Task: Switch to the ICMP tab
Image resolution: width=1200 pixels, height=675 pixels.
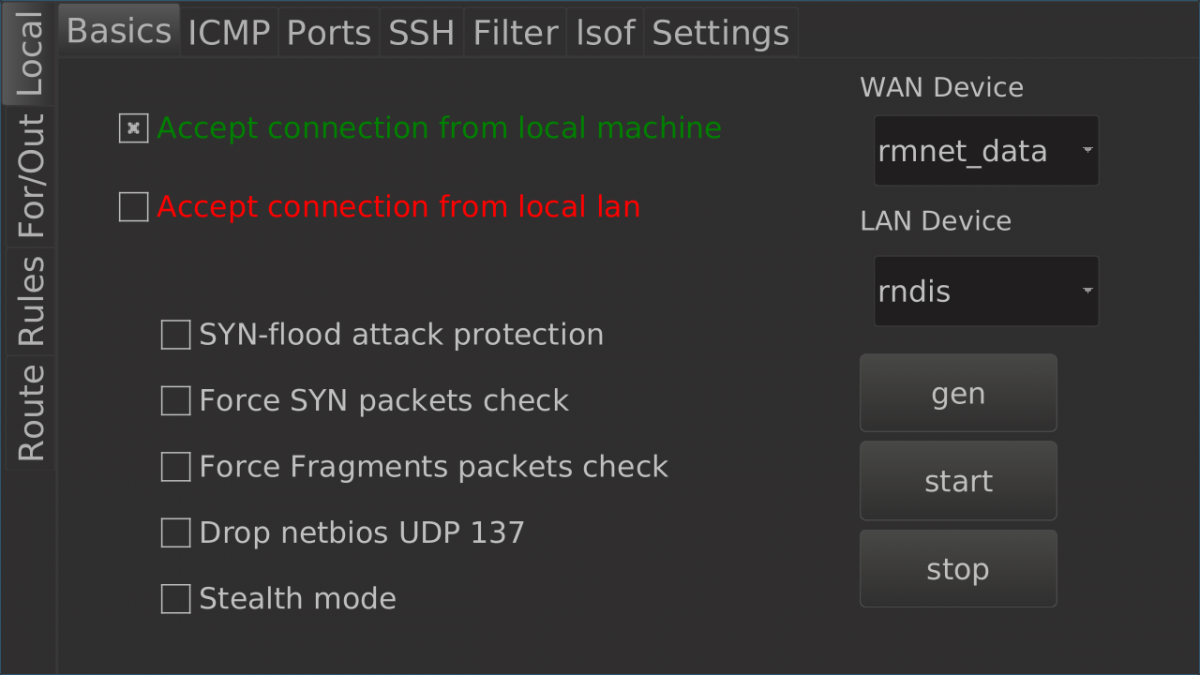Action: coord(229,33)
